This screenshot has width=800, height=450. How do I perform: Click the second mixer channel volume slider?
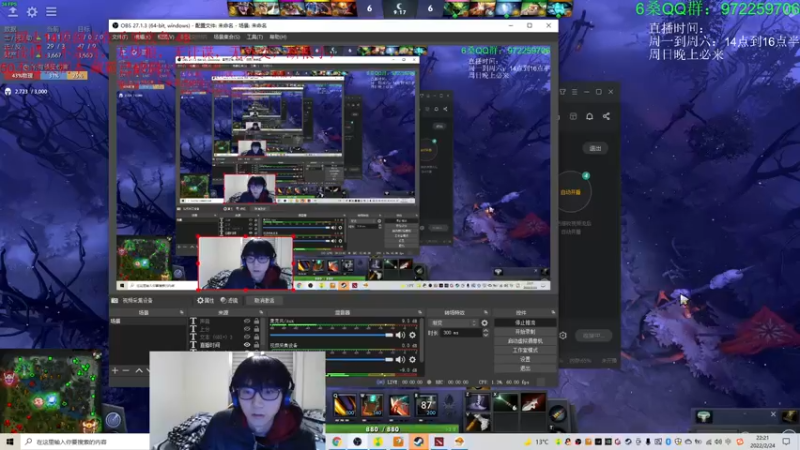tap(360, 360)
